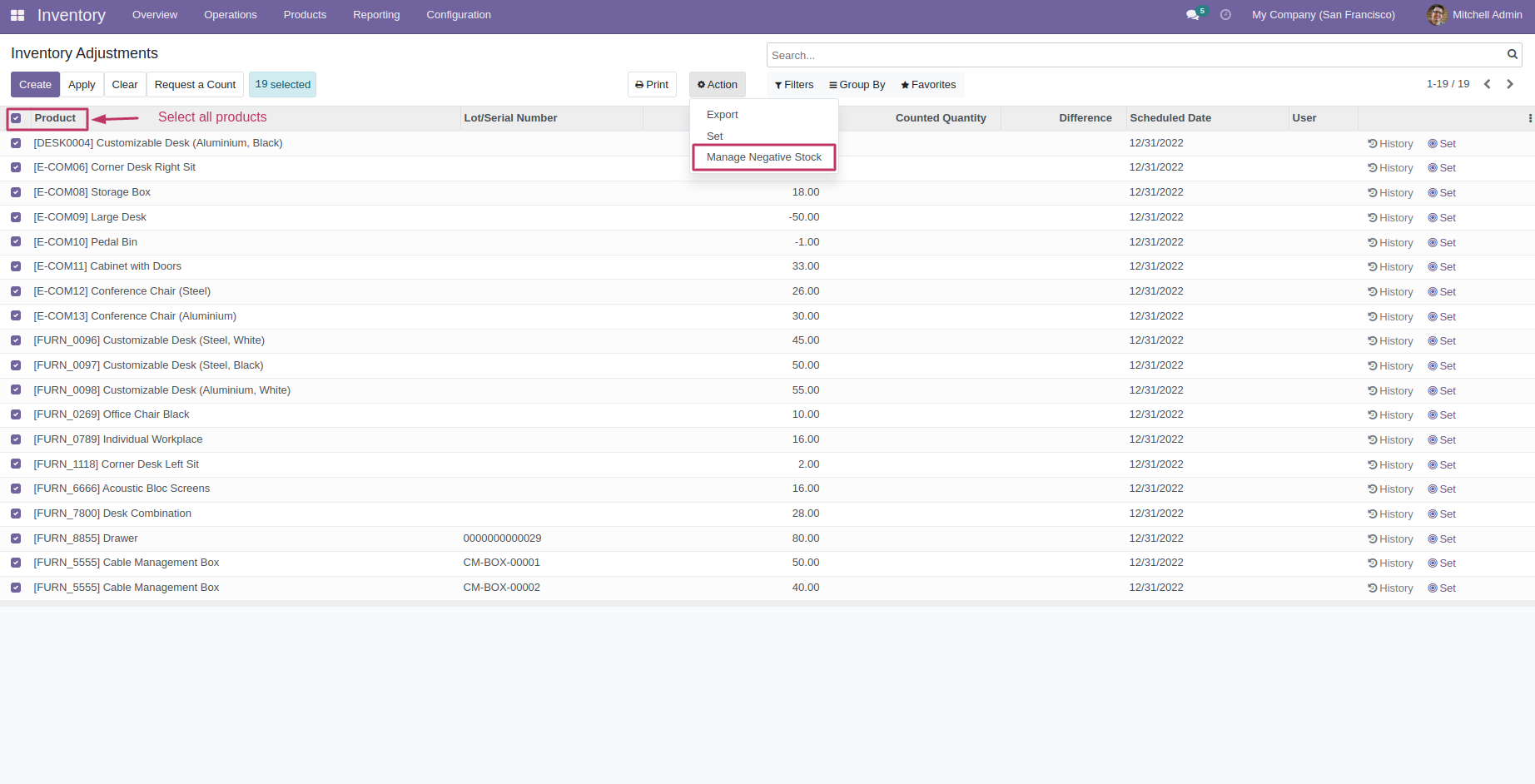
Task: Click Set for CM-BOX-00002 row
Action: tap(1442, 588)
